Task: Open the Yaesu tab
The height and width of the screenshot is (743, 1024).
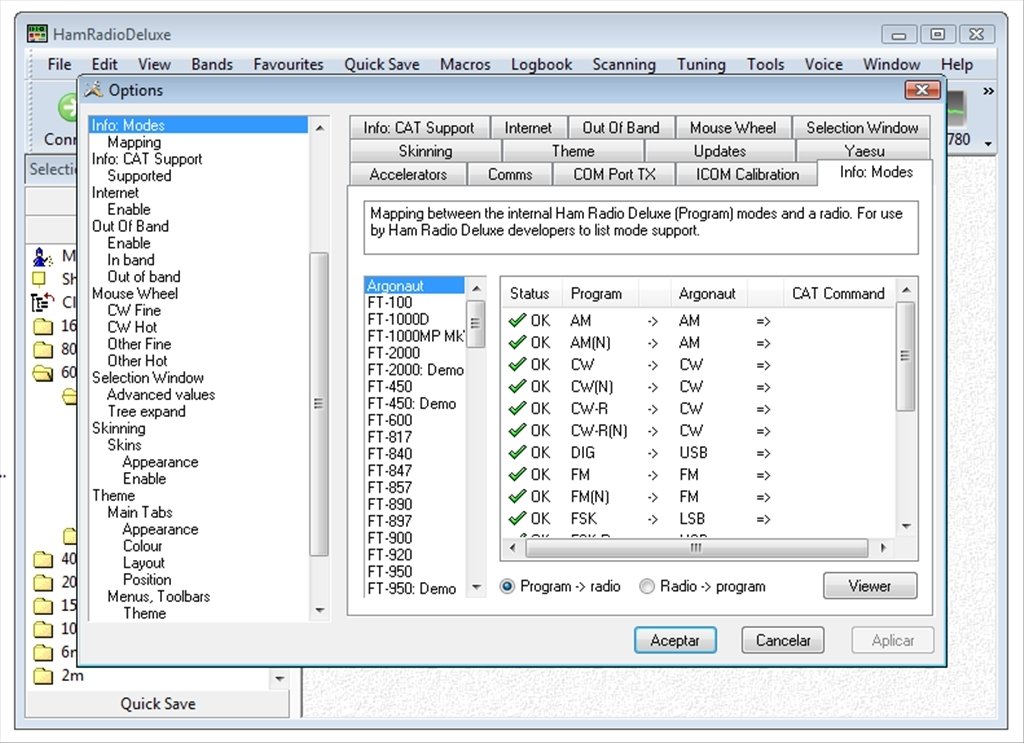Action: [864, 151]
